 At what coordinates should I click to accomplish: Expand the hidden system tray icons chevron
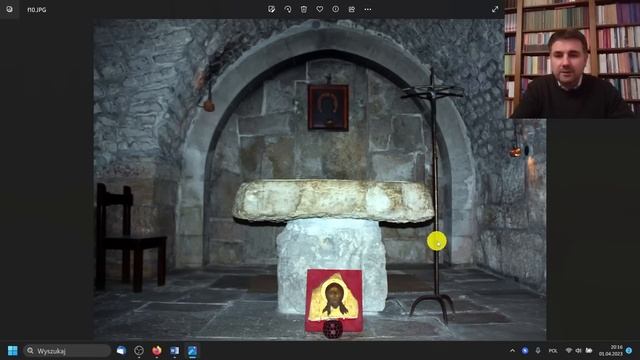512,351
